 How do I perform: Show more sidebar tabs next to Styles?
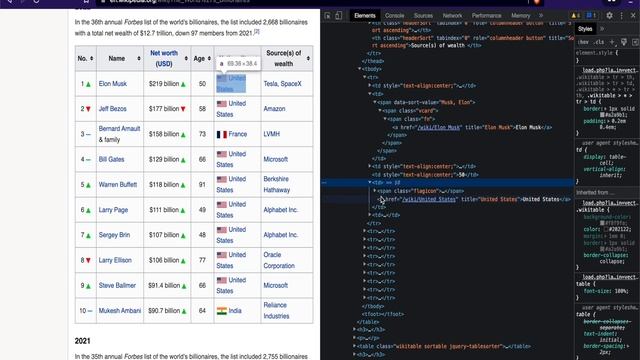(602, 29)
